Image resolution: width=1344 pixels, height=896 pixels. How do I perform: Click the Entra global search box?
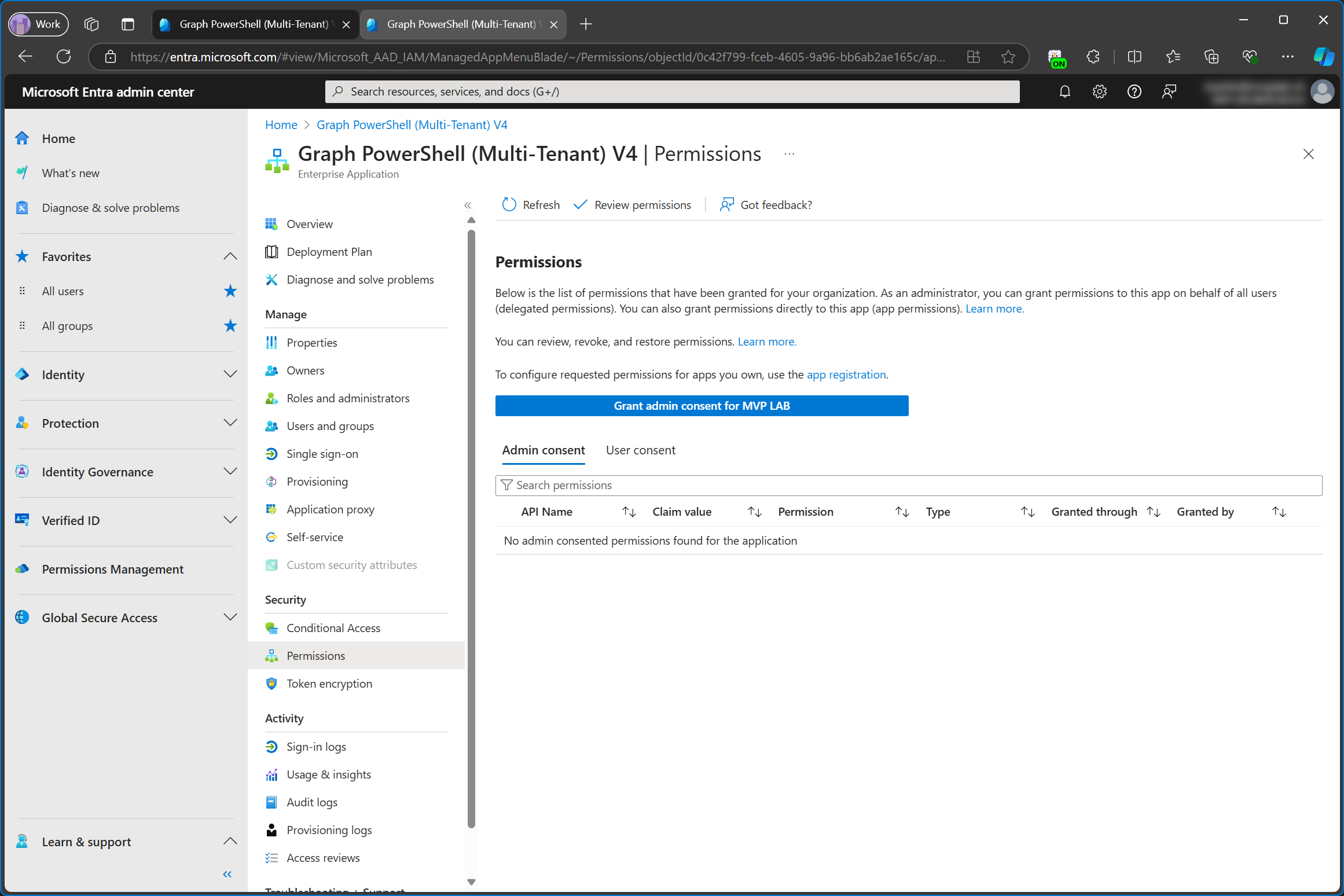[x=672, y=91]
